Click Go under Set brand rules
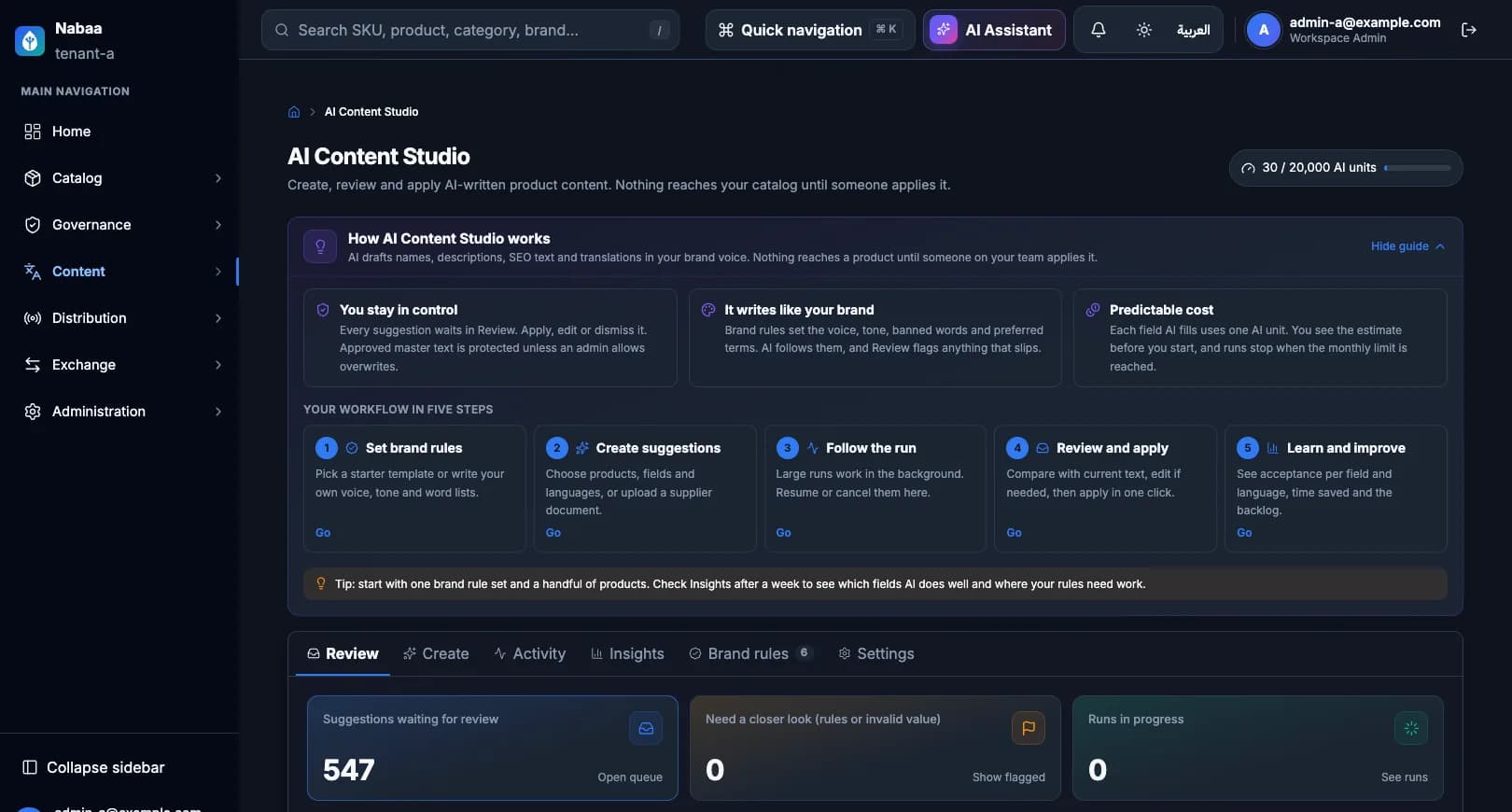 coord(323,533)
